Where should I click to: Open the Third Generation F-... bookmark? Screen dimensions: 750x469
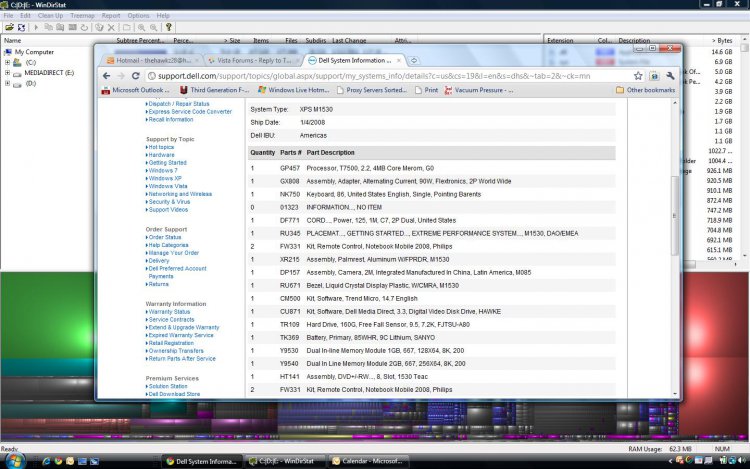point(214,90)
